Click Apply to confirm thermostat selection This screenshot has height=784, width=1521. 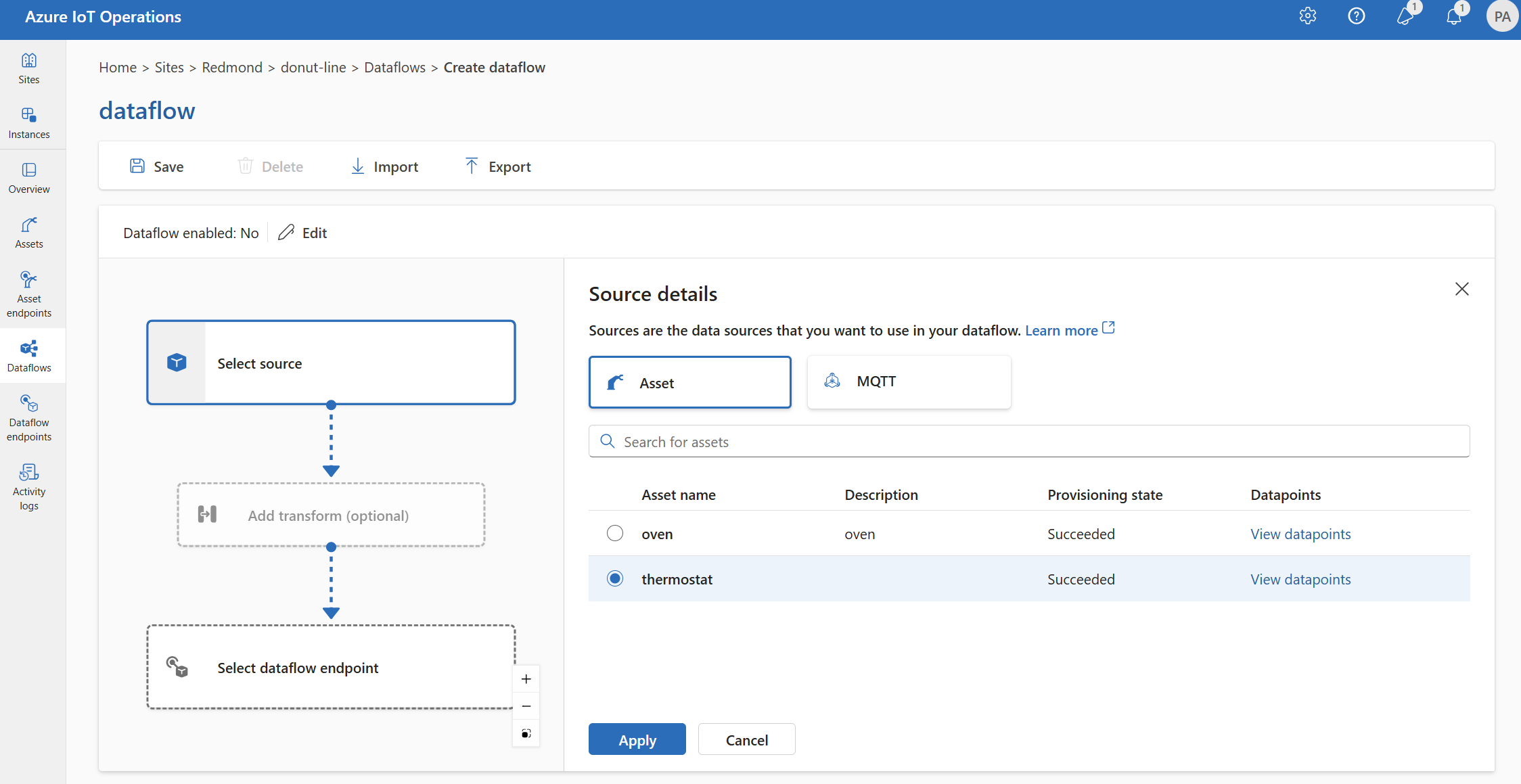point(637,740)
